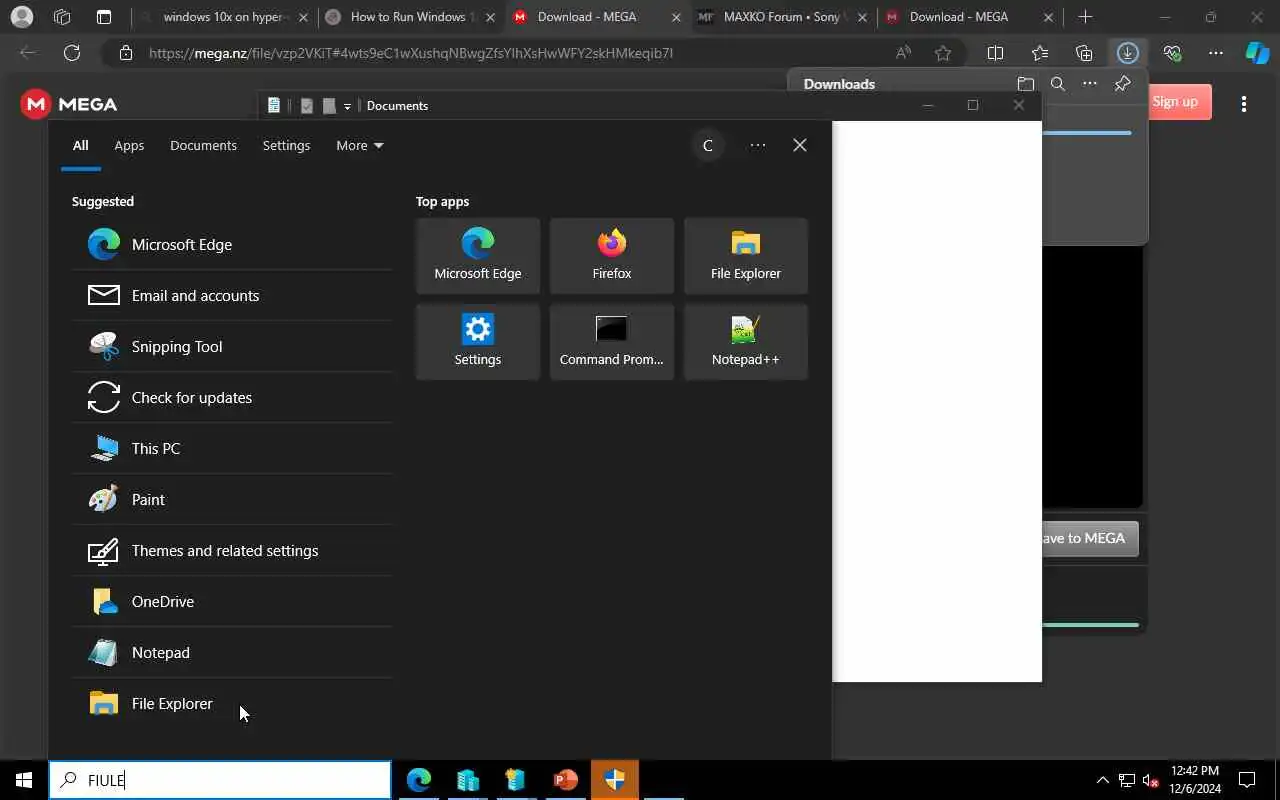
Task: Pin the Downloads panel
Action: pyautogui.click(x=1123, y=84)
